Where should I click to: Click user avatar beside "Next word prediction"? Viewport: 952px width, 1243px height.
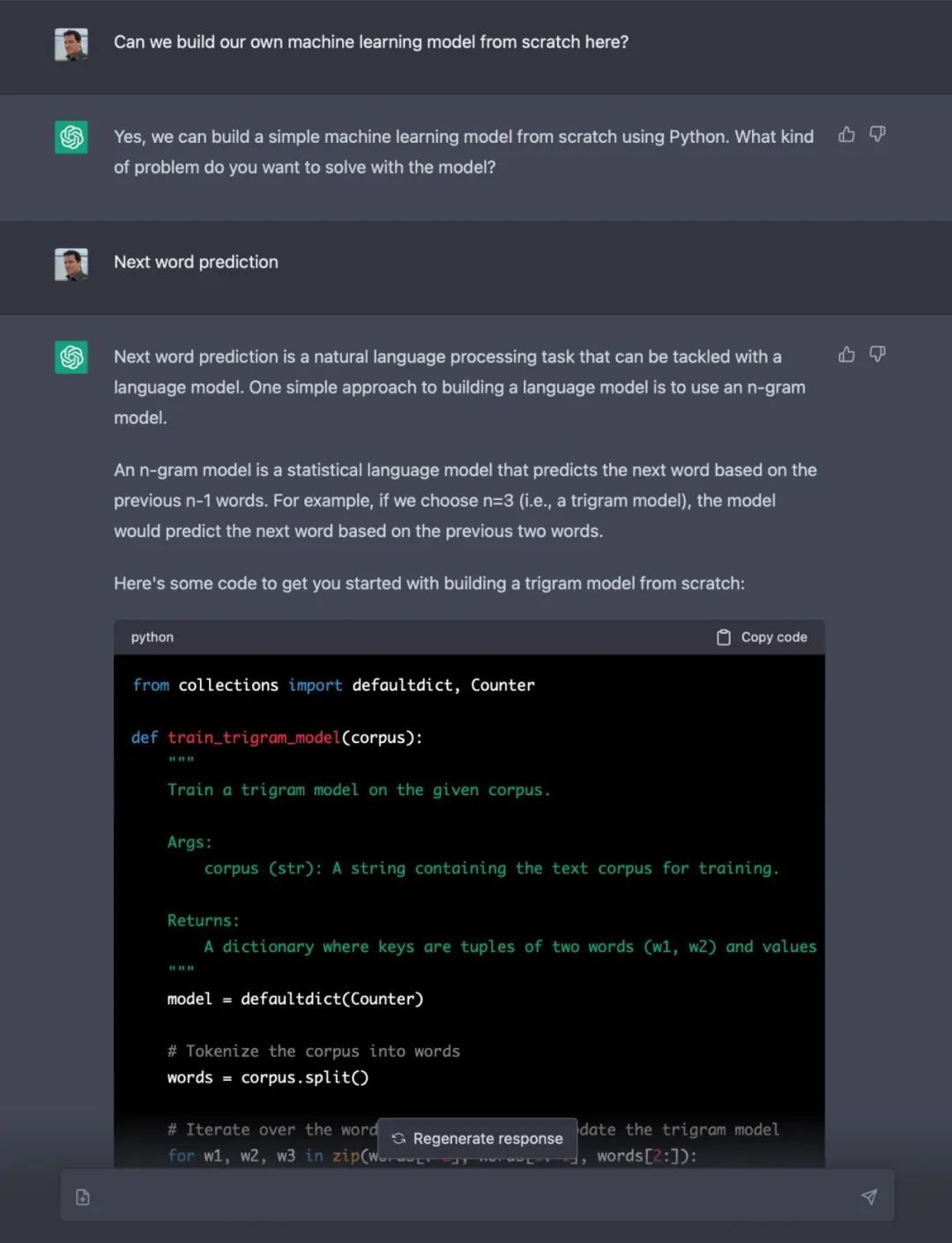(71, 264)
